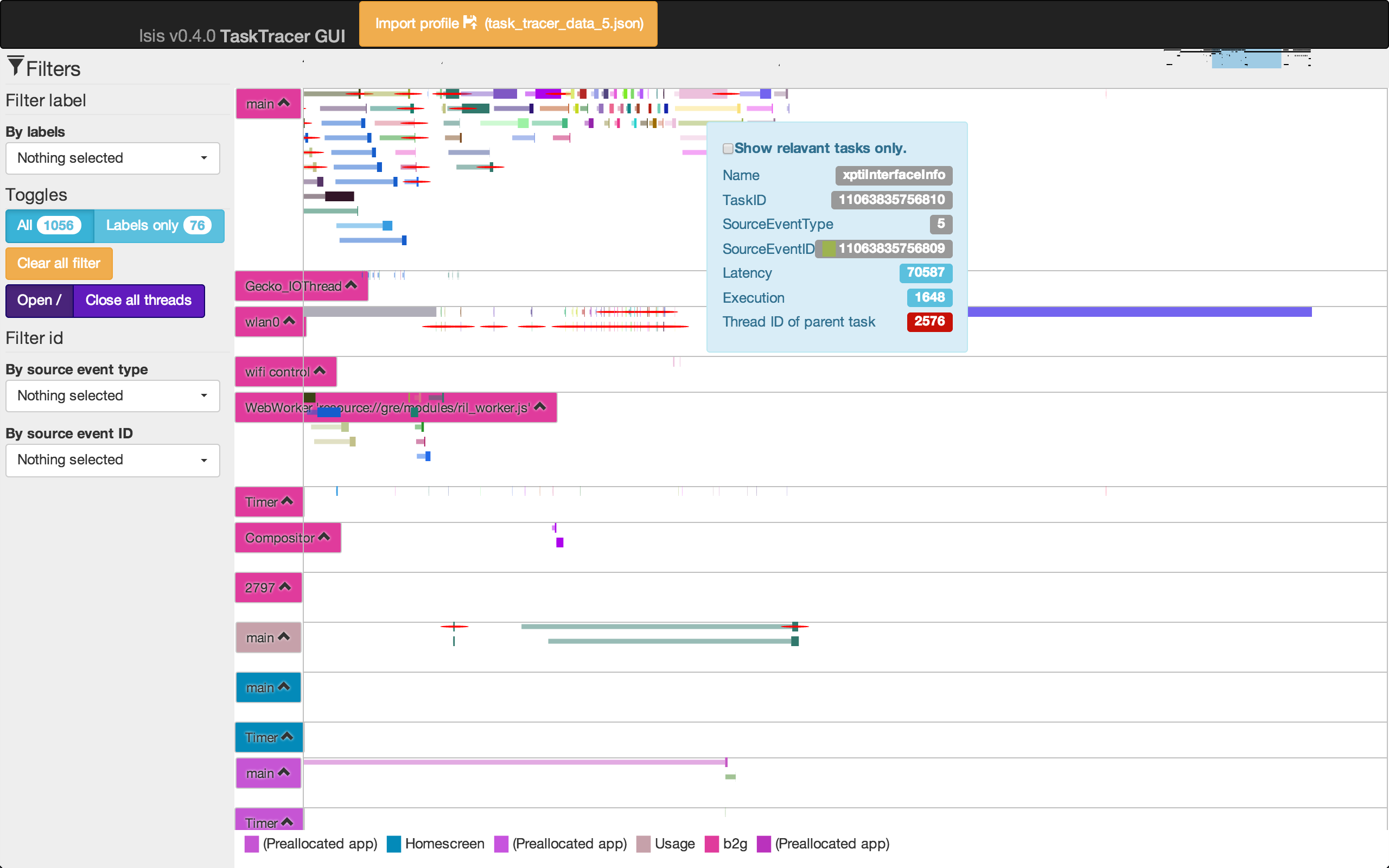Click Import profile button

508,23
